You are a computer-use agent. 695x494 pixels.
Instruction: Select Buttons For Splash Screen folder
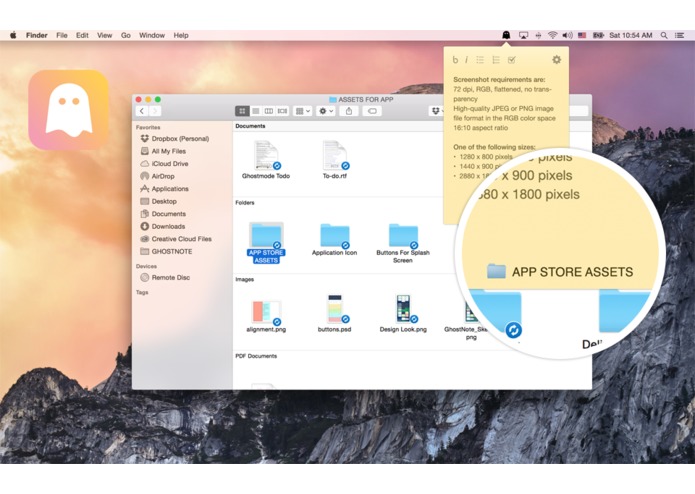tap(403, 243)
